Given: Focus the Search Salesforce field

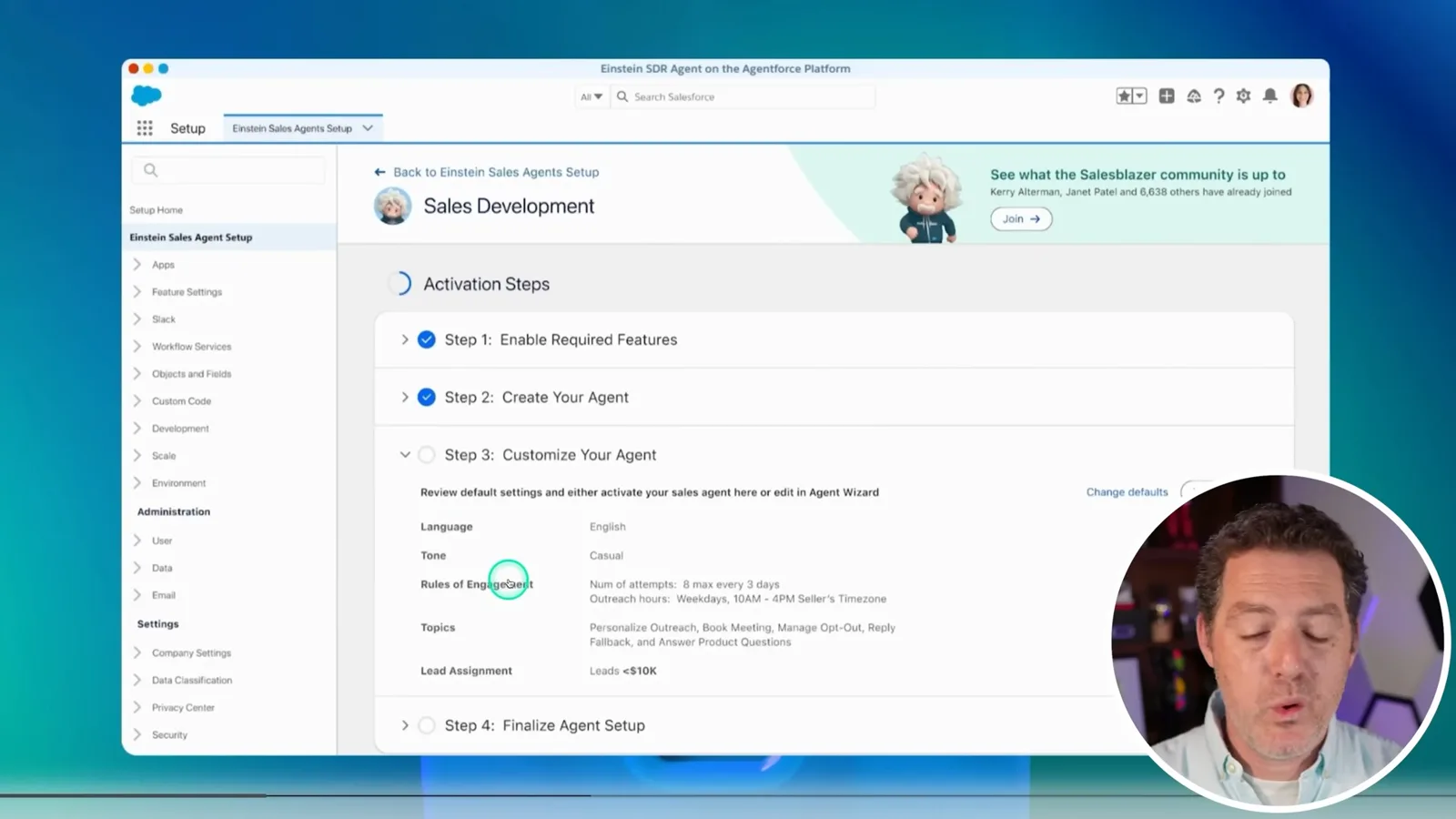Looking at the screenshot, I should click(742, 96).
